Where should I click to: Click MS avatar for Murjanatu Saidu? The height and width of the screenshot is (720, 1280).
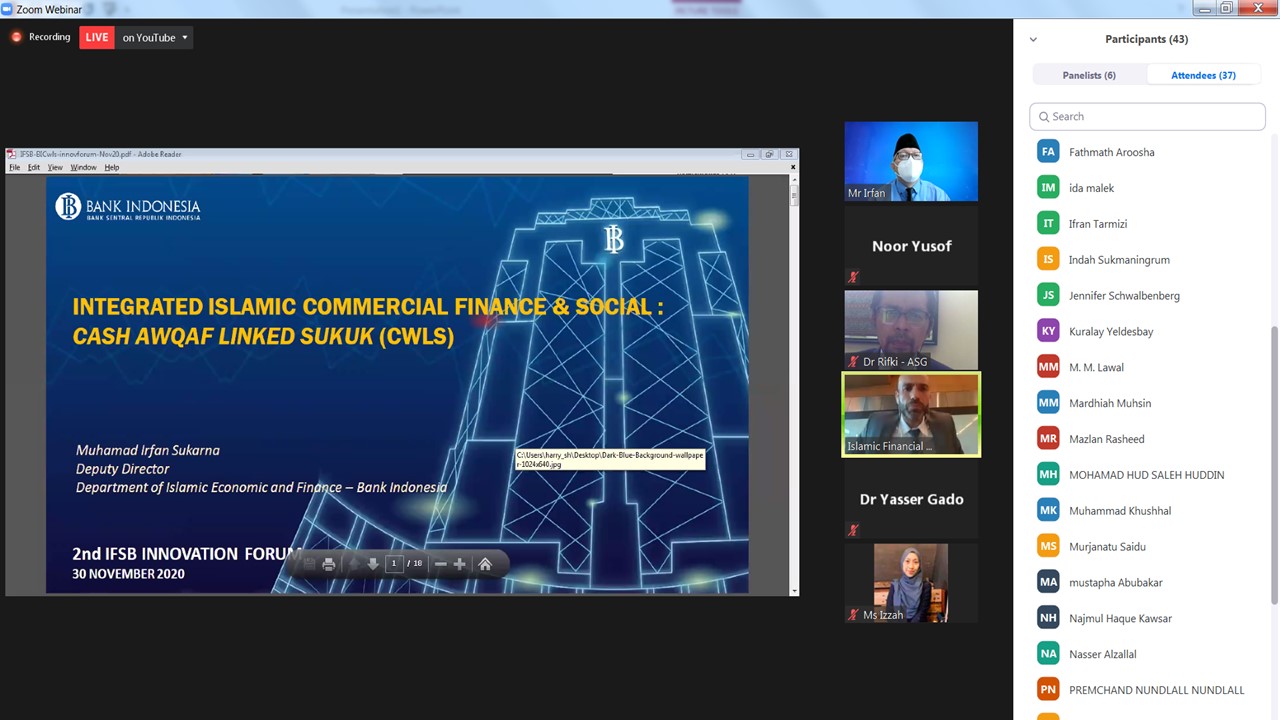pos(1048,547)
